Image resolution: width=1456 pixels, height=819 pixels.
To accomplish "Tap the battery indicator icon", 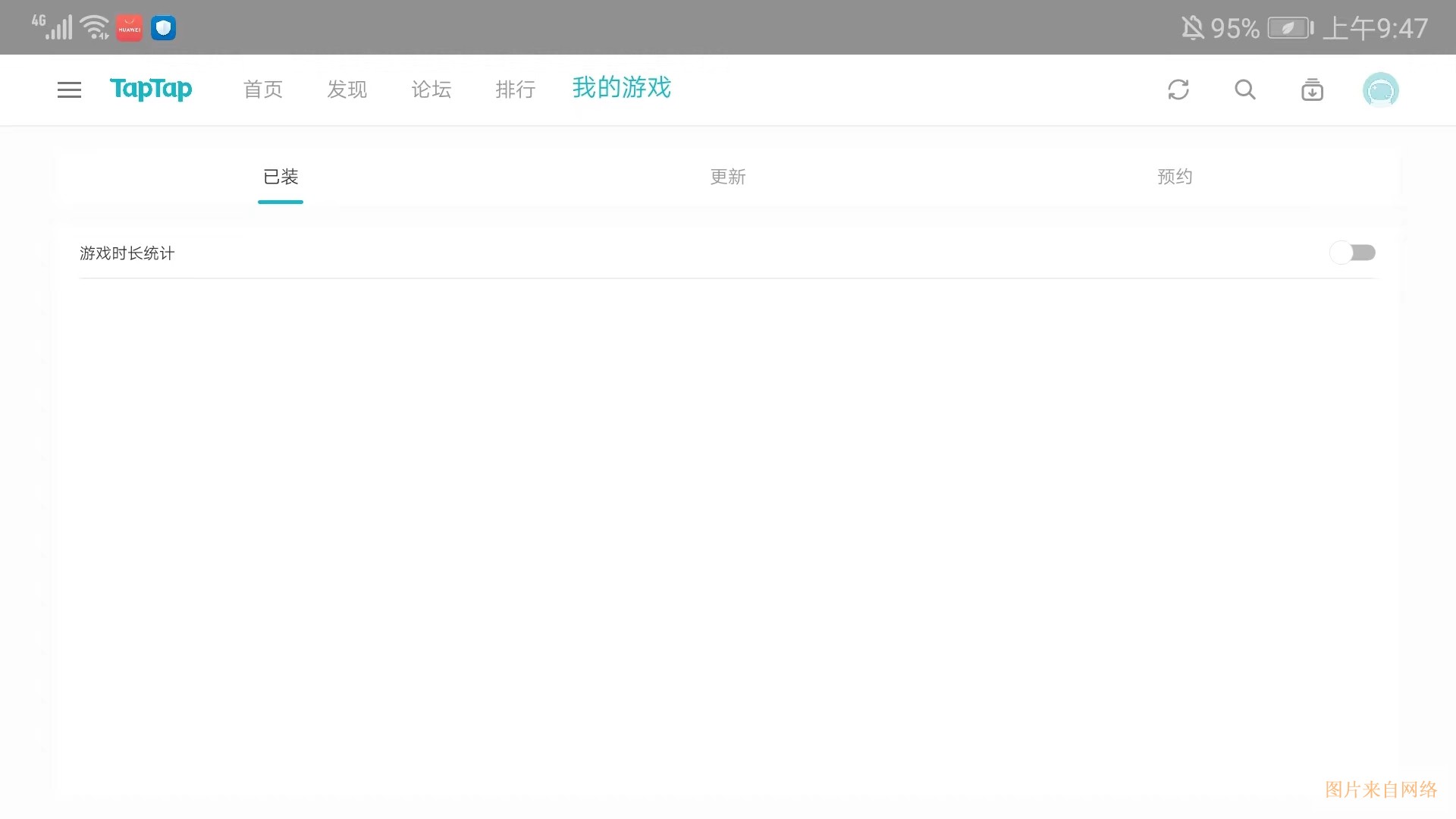I will point(1290,28).
